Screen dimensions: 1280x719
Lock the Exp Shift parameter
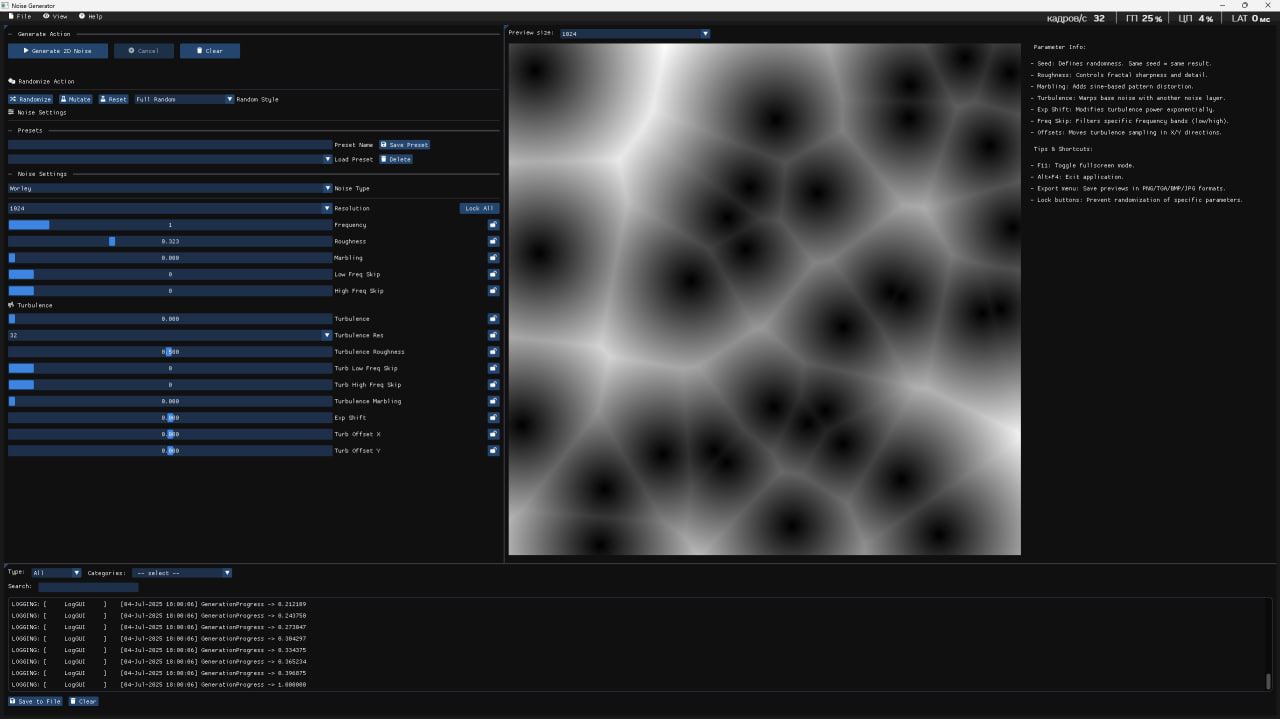pos(493,418)
